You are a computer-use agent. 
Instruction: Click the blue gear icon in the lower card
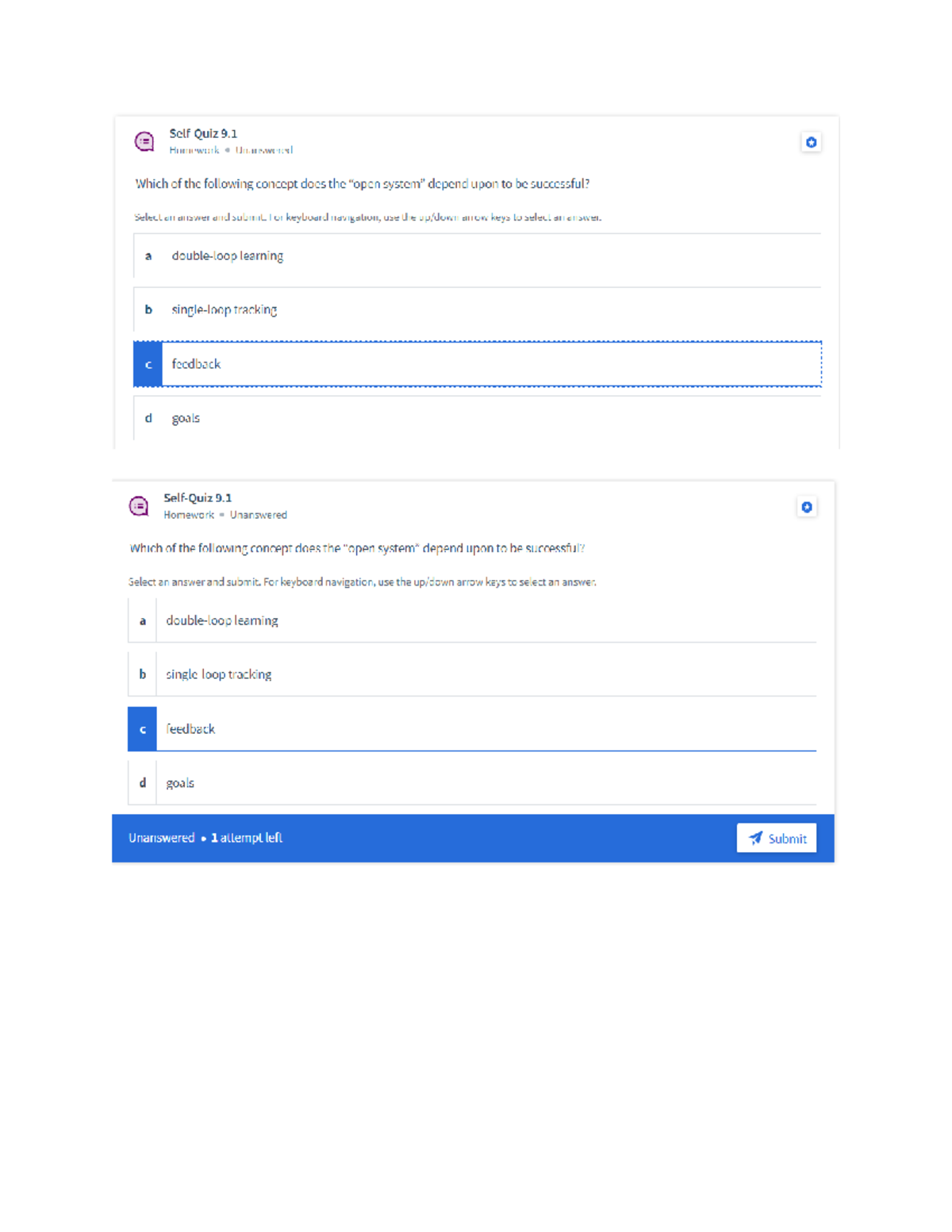[807, 508]
